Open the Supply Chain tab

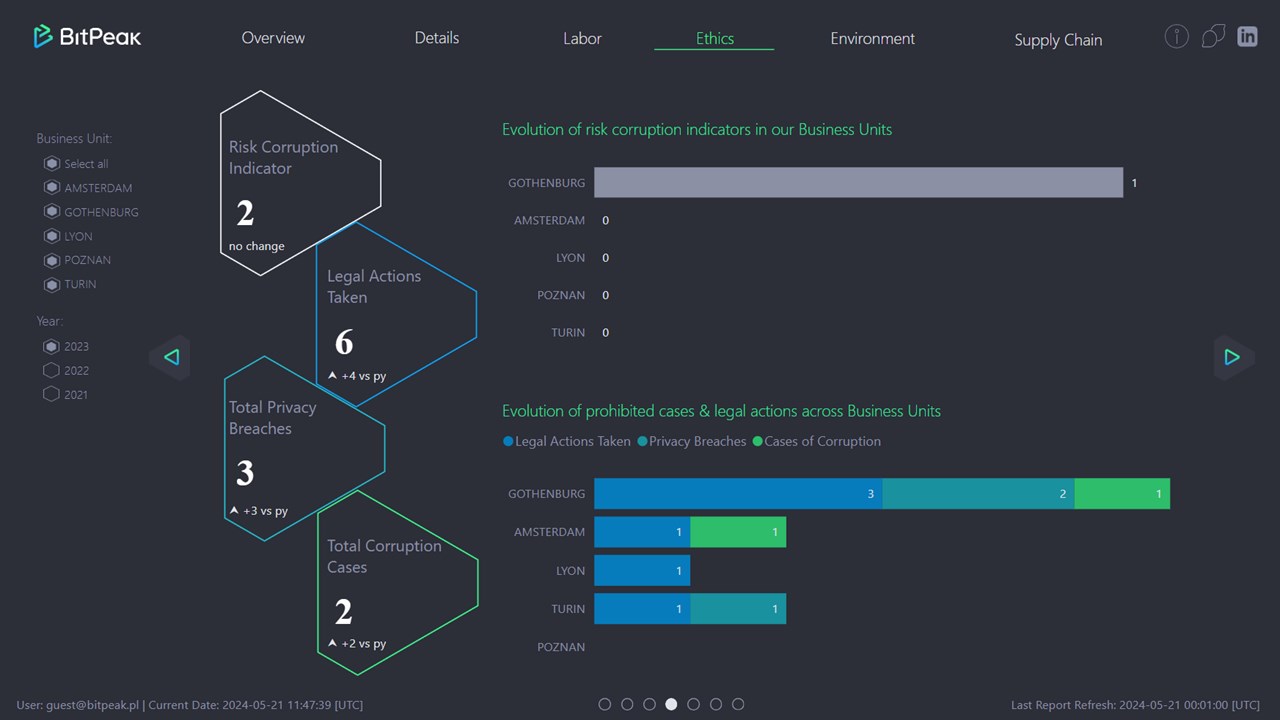click(1058, 40)
